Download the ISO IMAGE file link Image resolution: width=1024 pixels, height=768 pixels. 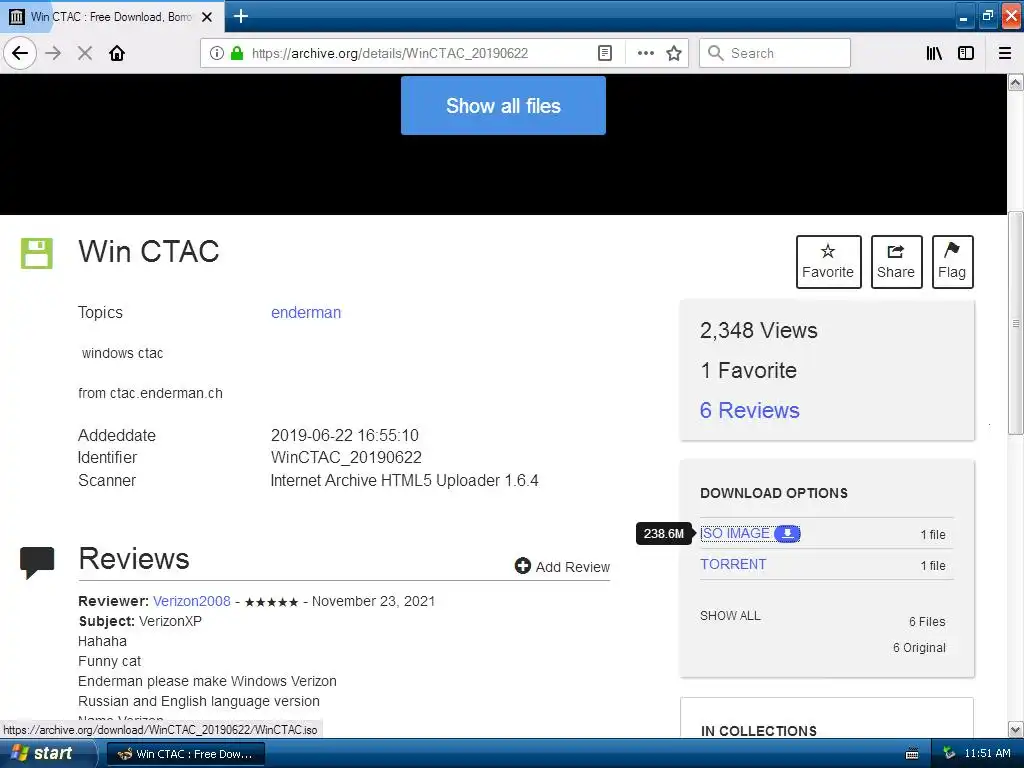(735, 534)
